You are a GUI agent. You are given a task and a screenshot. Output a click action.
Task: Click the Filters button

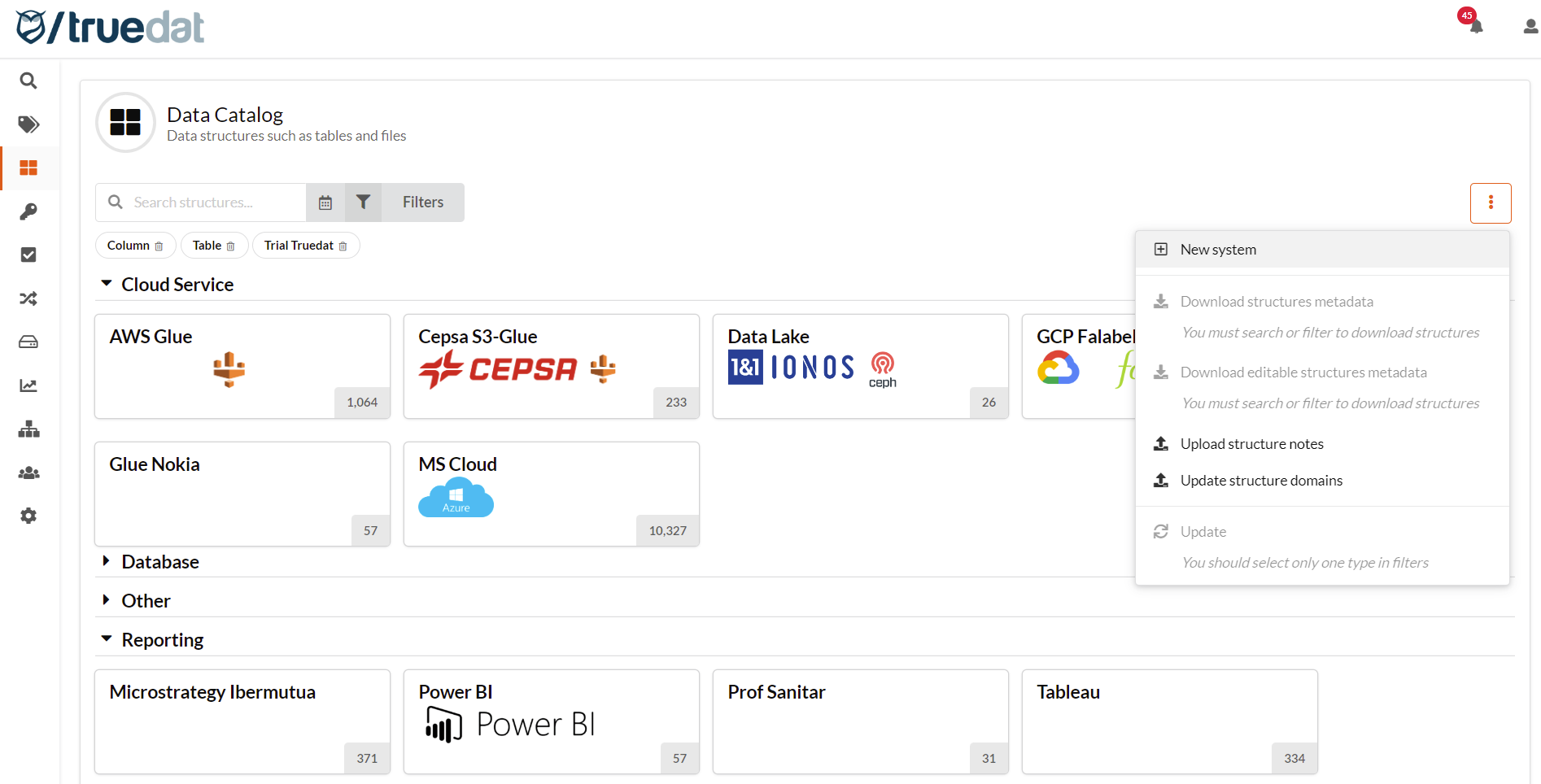(x=422, y=203)
